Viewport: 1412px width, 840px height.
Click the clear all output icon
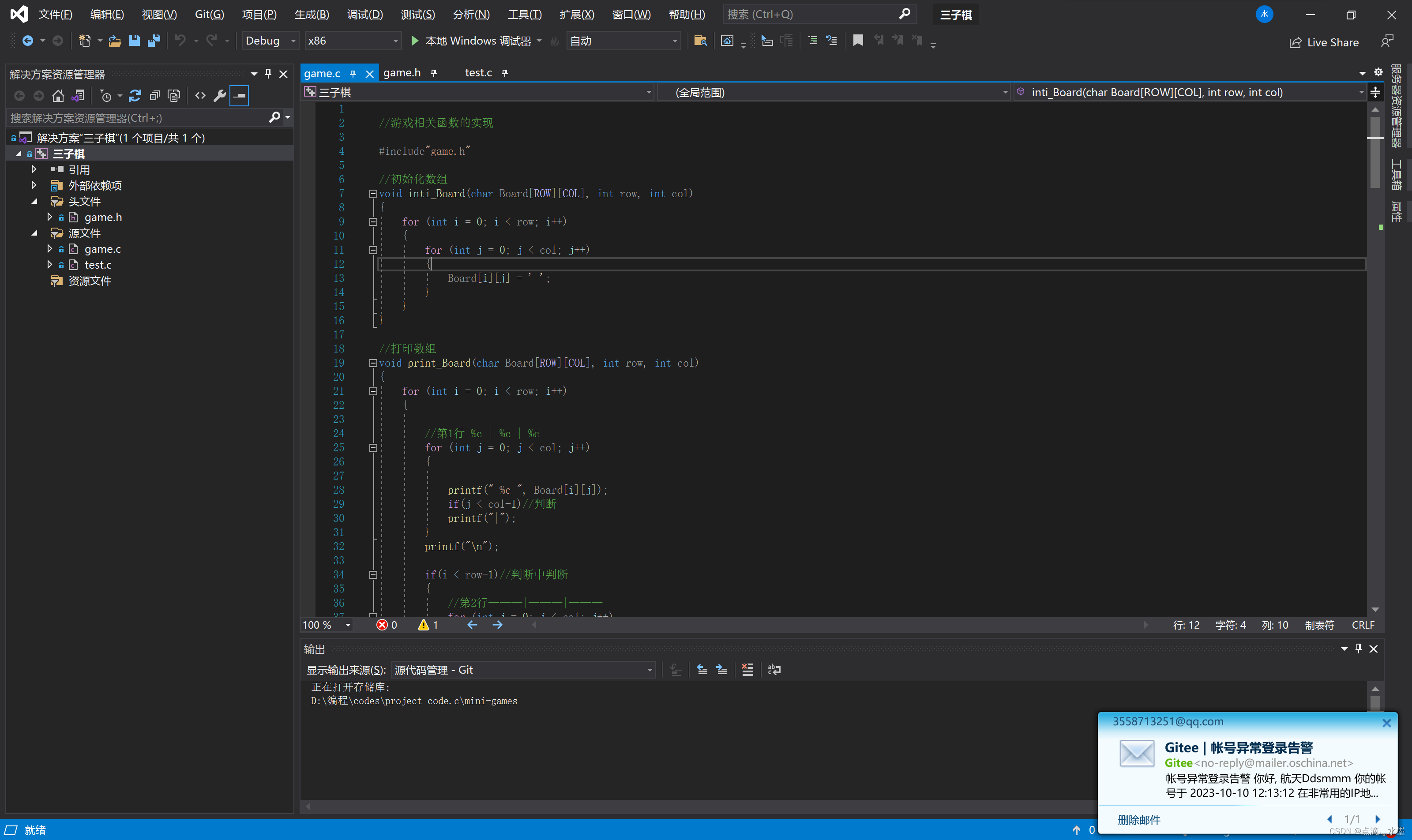[747, 670]
